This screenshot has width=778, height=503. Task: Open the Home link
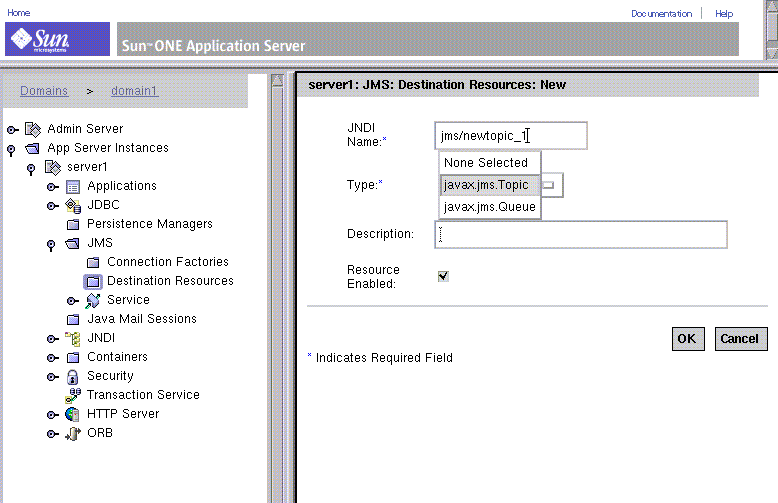click(x=19, y=12)
